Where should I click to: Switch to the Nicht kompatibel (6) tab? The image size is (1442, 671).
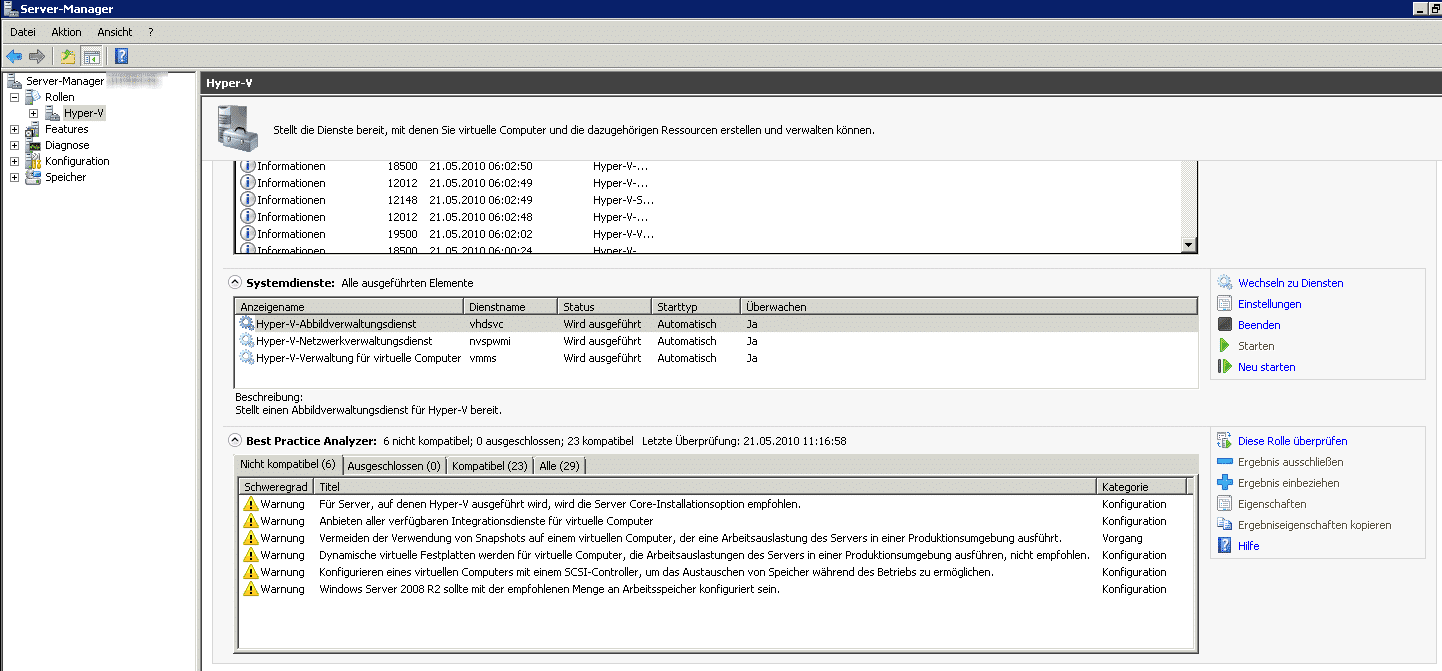(288, 464)
